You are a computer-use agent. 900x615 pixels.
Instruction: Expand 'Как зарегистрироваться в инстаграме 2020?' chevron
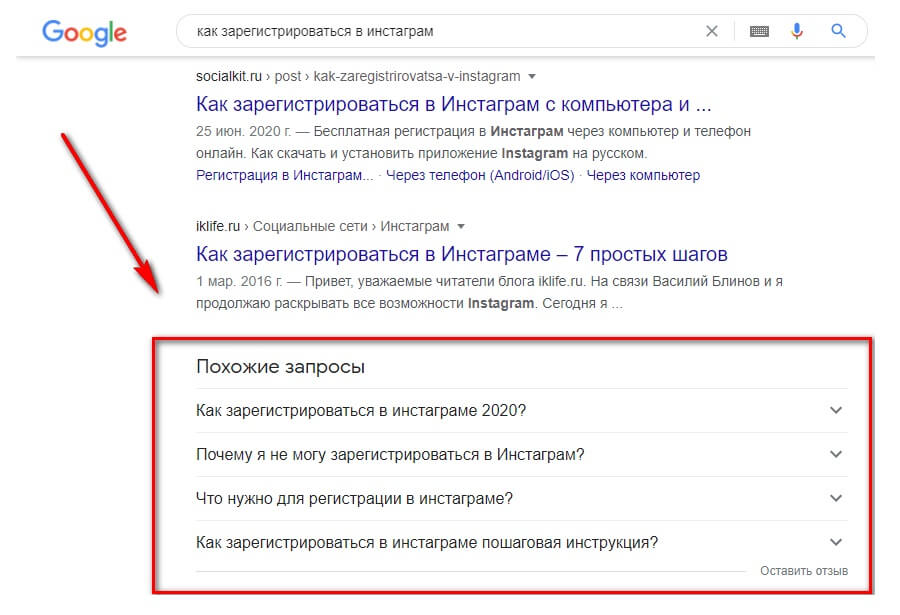(836, 410)
